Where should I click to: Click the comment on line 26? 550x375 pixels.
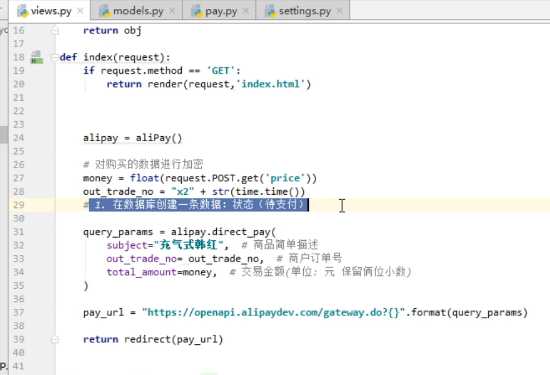pyautogui.click(x=143, y=164)
